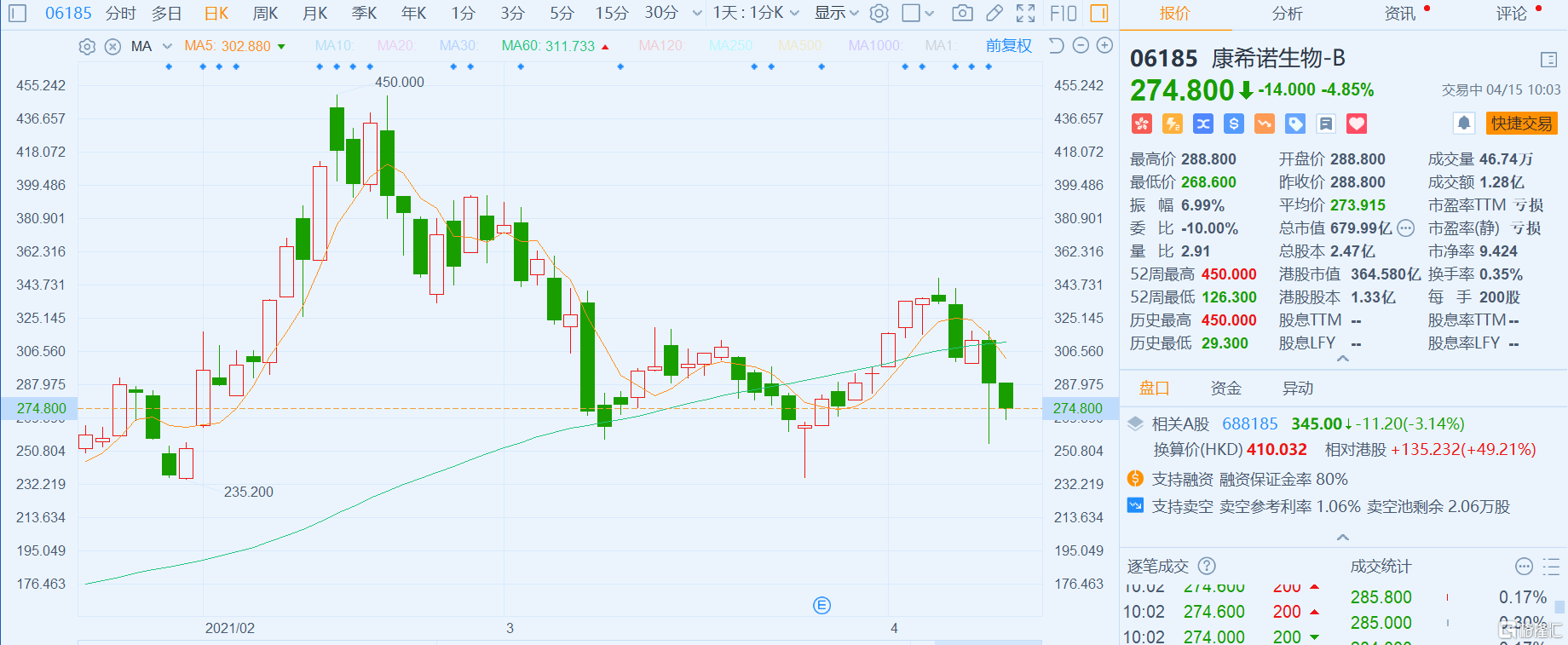Viewport: 1568px width, 645px height.
Task: Switch to 周K weekly chart
Action: pos(265,14)
